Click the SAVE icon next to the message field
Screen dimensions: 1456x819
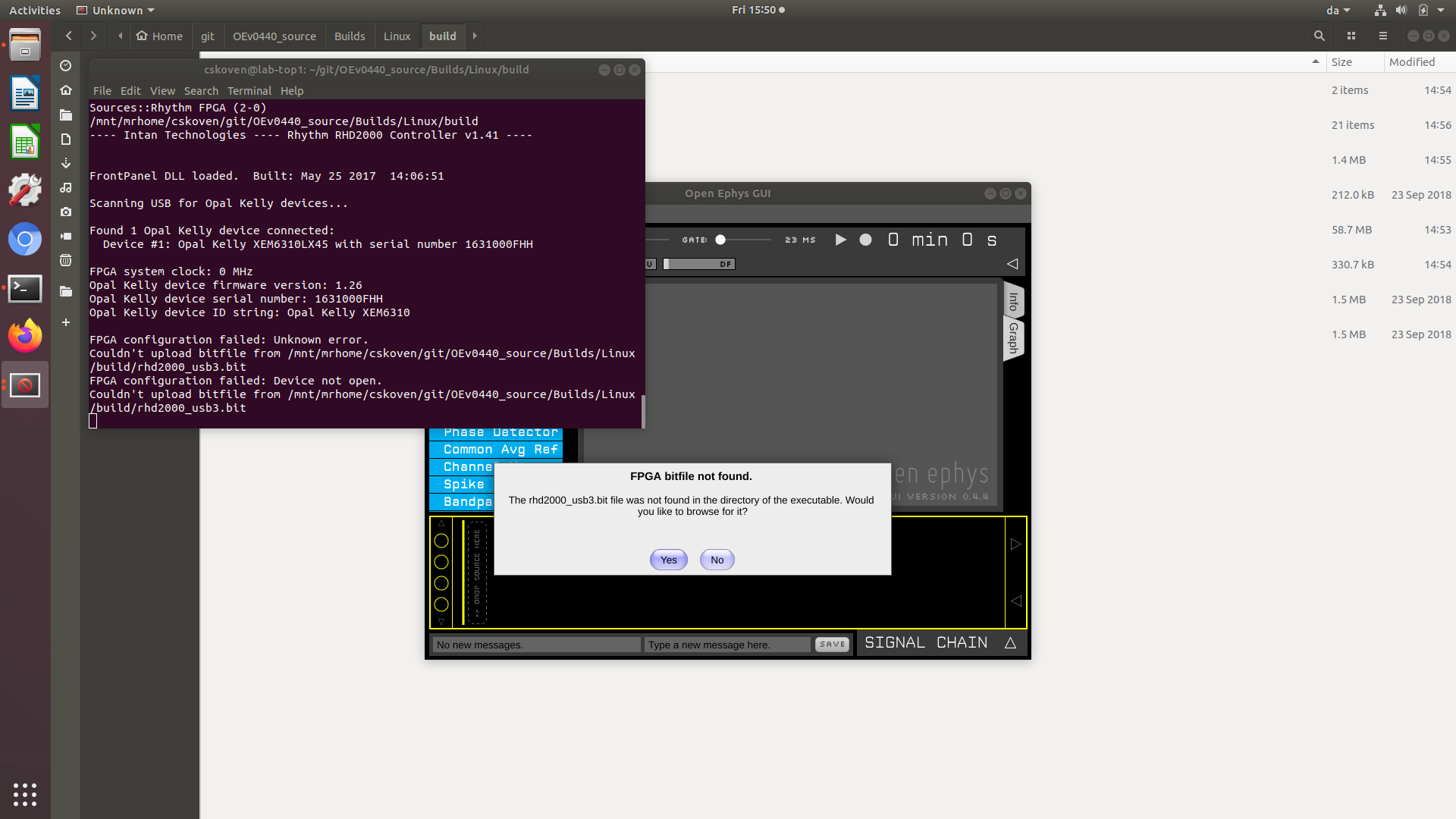831,644
